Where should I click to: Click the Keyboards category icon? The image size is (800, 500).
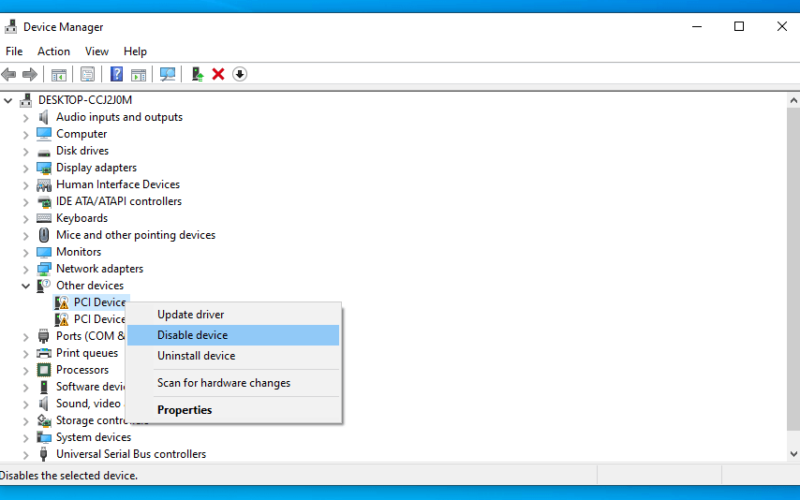tap(44, 218)
